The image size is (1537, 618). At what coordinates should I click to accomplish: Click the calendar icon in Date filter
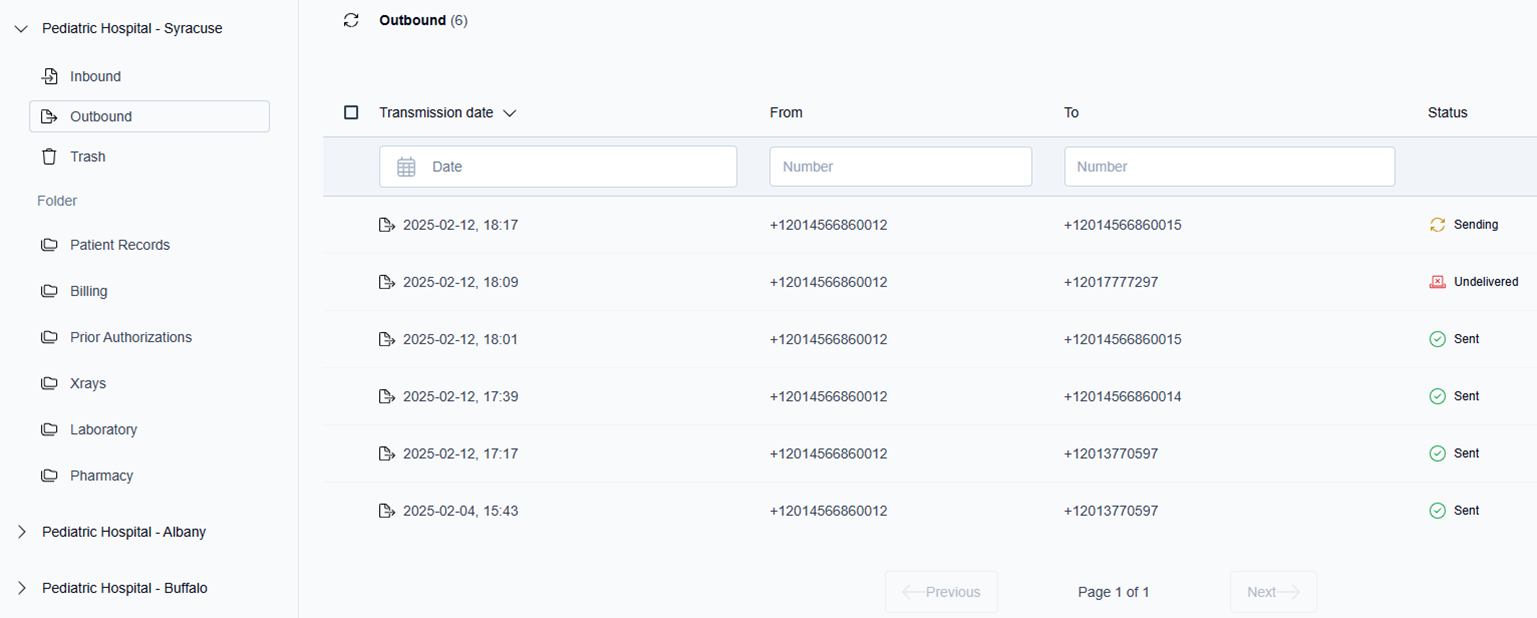pyautogui.click(x=406, y=167)
